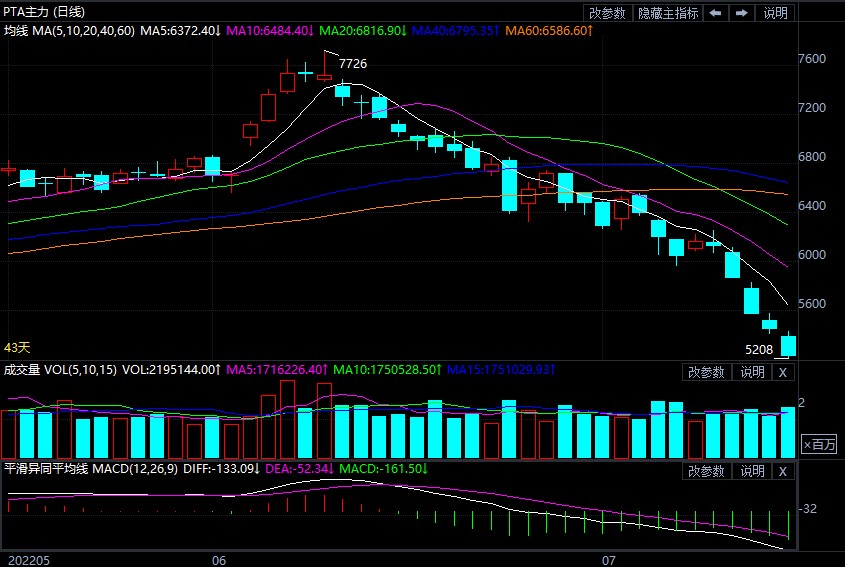Image resolution: width=845 pixels, height=567 pixels.
Task: Click the right arrow navigation button
Action: click(741, 13)
